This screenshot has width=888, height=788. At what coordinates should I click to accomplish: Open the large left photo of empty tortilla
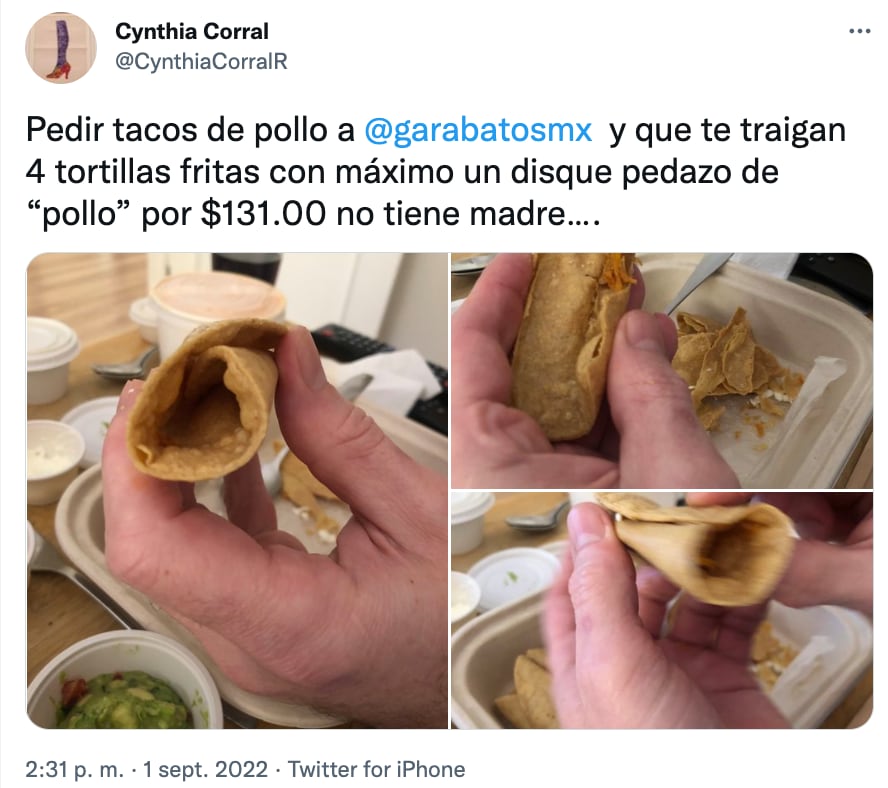pyautogui.click(x=237, y=491)
